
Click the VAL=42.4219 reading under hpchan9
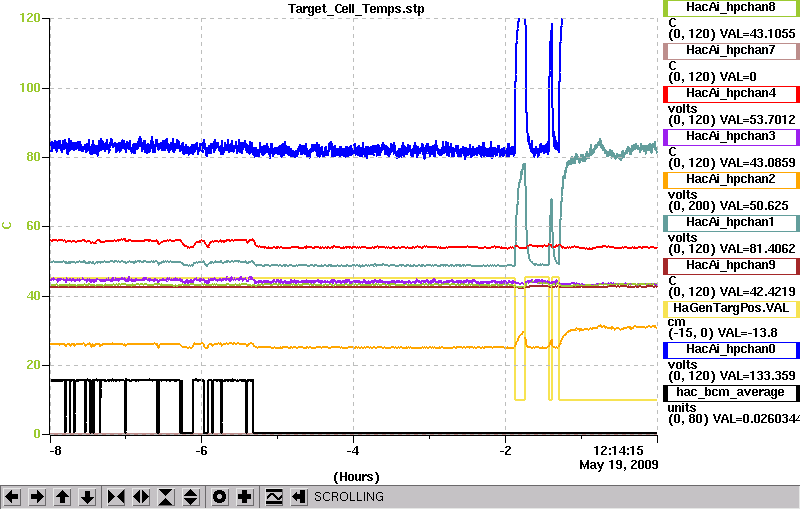pyautogui.click(x=757, y=292)
